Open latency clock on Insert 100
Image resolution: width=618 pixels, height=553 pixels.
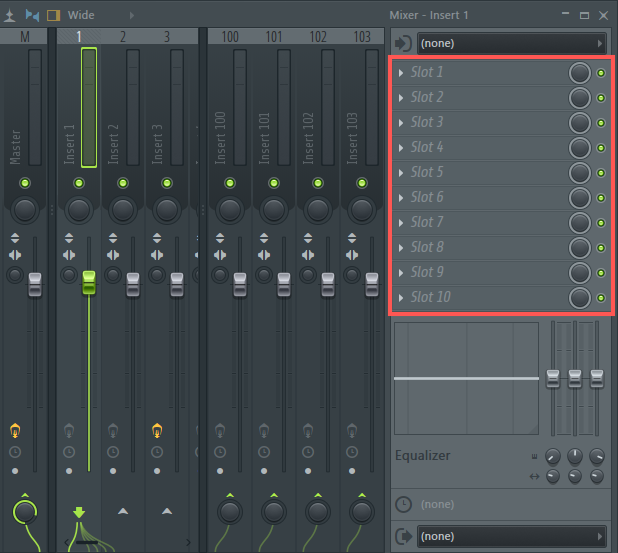(220, 452)
